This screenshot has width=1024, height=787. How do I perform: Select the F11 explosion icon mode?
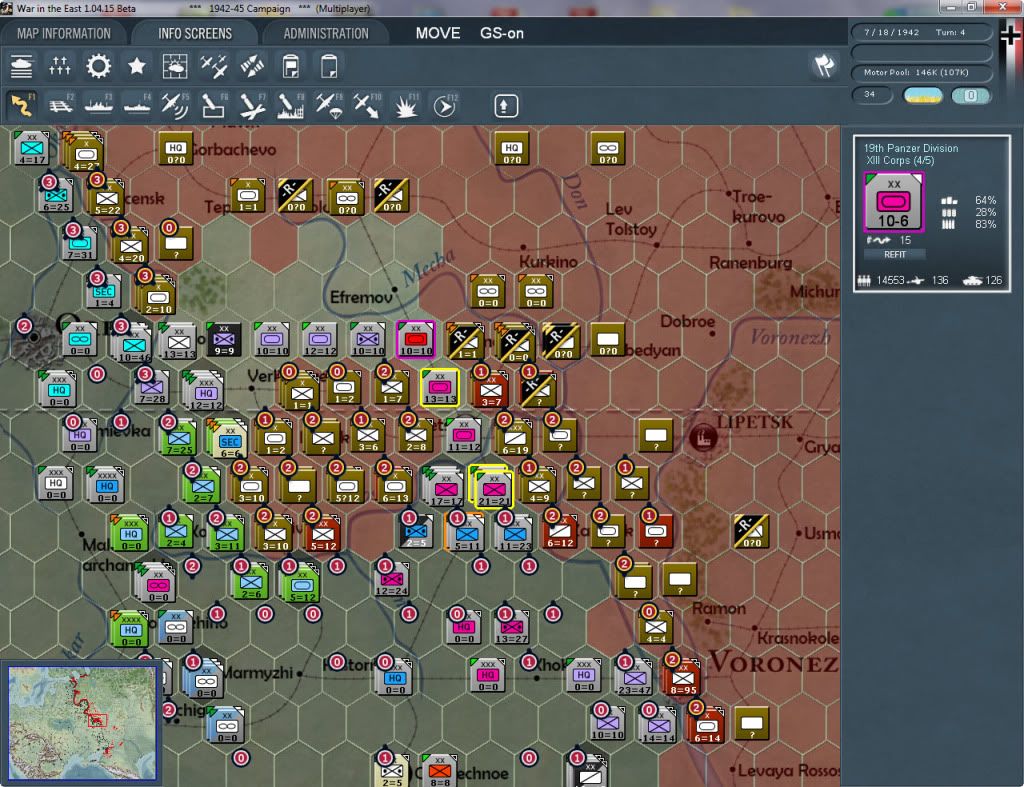[406, 105]
